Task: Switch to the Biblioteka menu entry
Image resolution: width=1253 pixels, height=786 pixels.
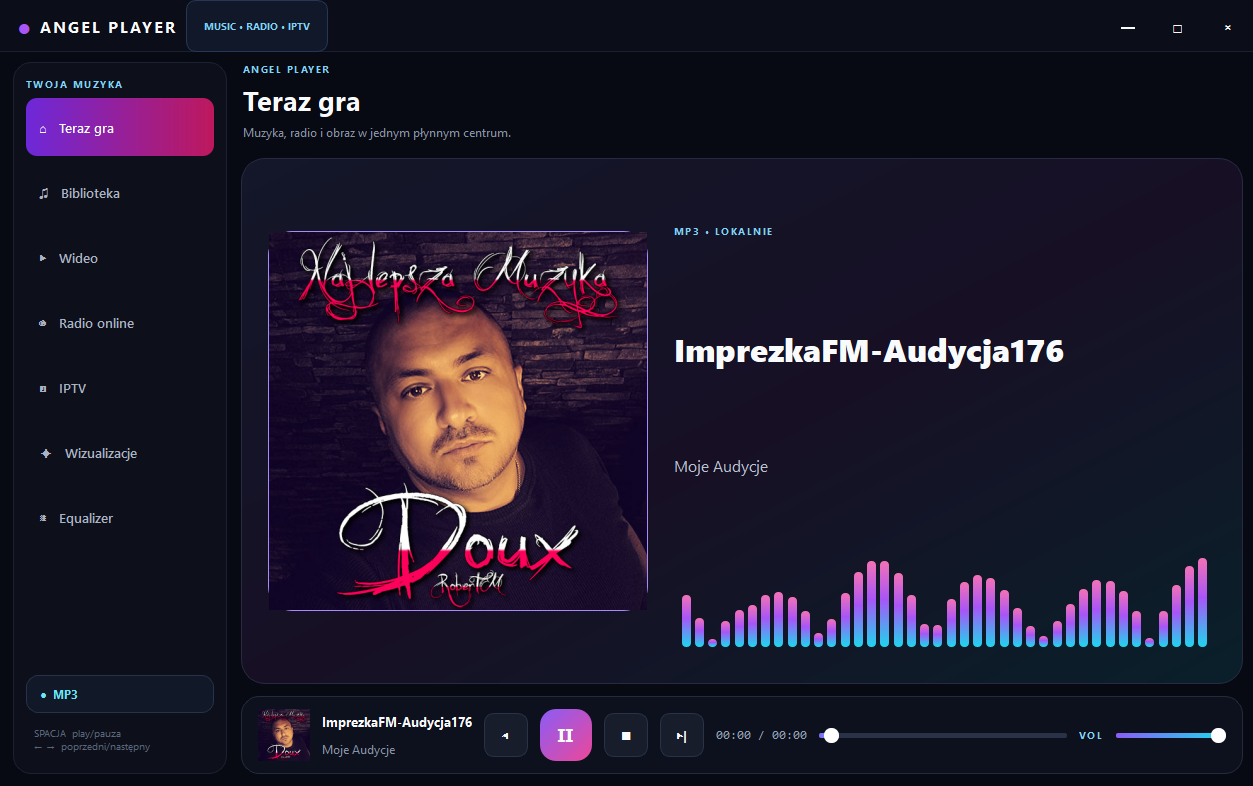Action: tap(120, 193)
